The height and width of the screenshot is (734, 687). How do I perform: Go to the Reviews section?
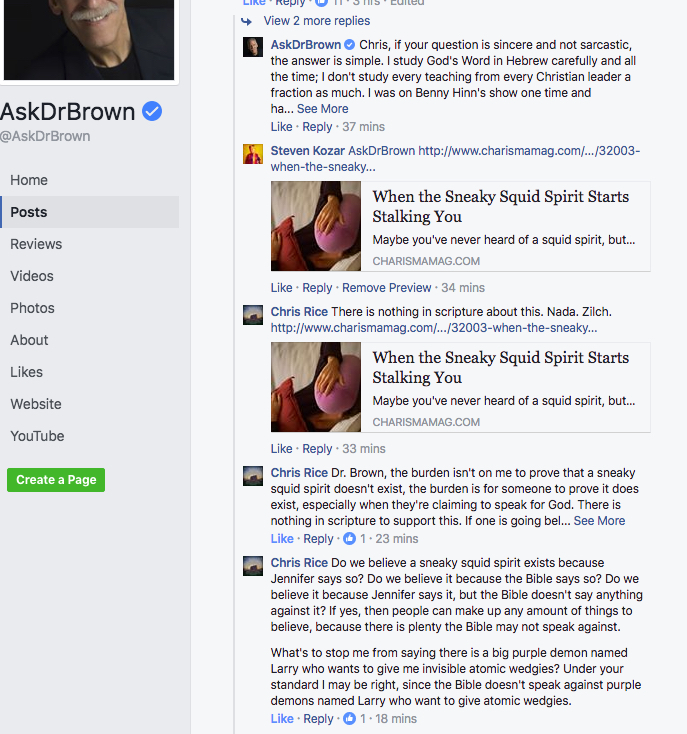tap(36, 244)
